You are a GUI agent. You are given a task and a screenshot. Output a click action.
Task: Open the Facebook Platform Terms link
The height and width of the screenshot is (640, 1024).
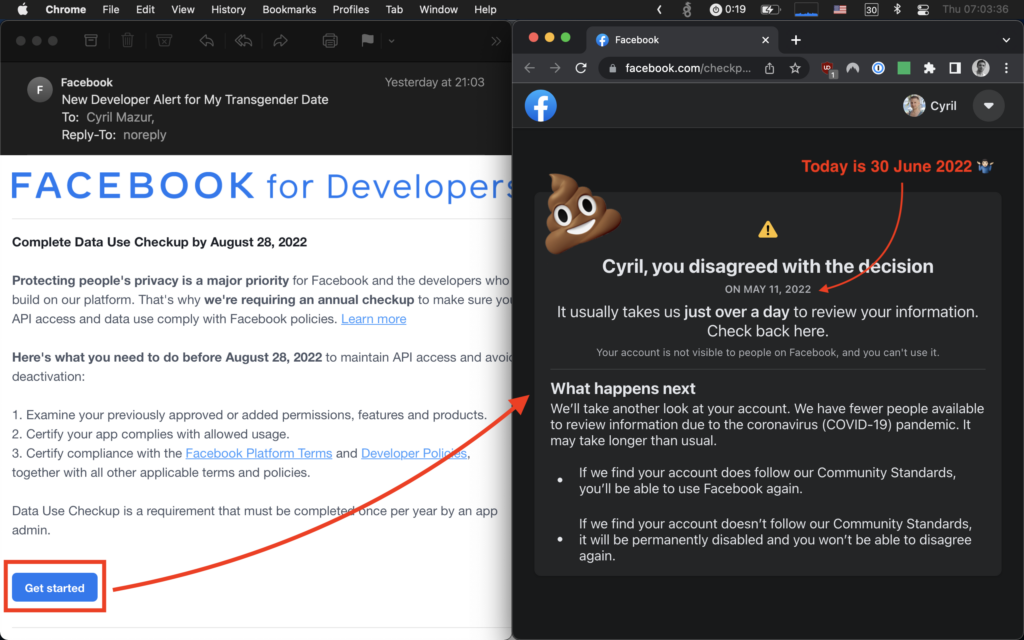(x=259, y=453)
